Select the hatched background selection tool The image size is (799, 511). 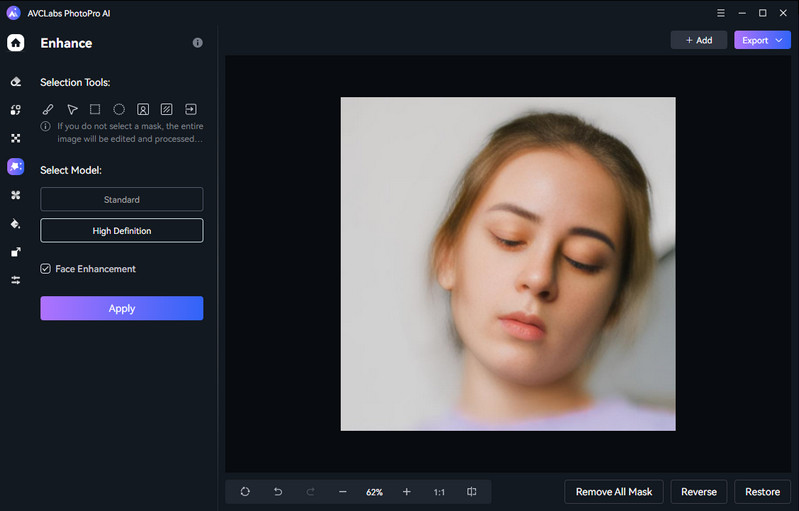pos(167,109)
